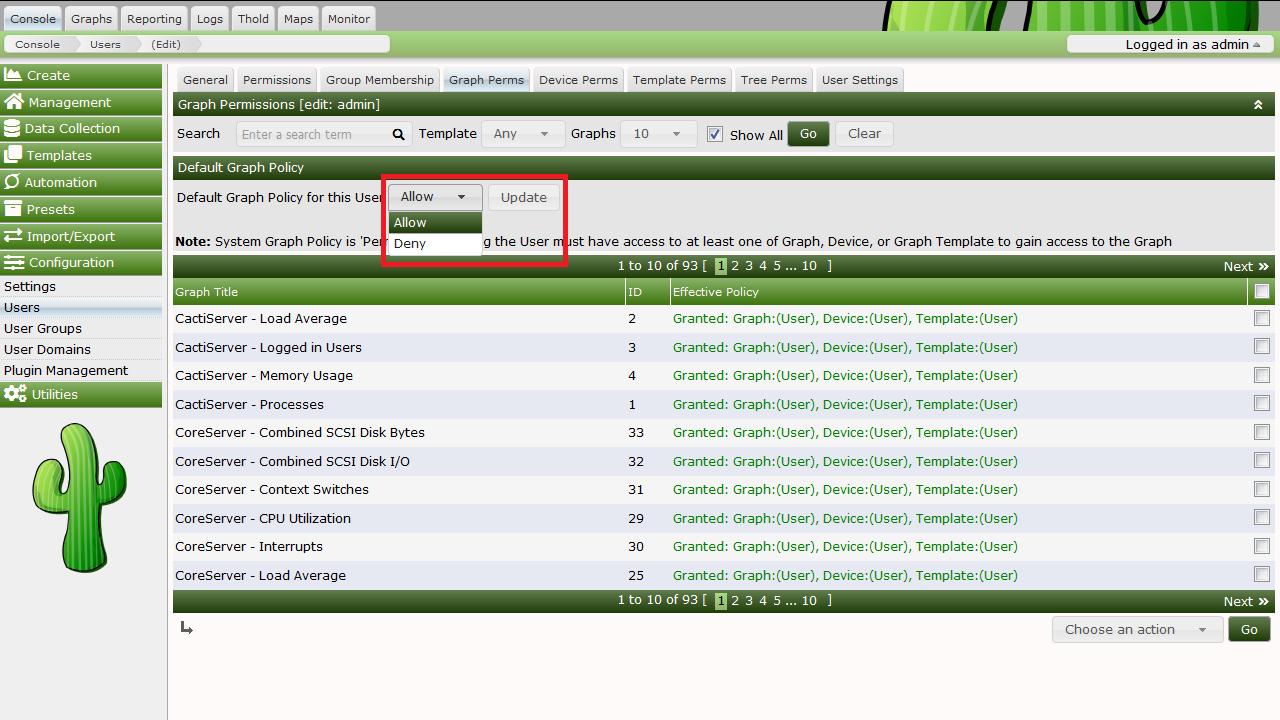This screenshot has height=720, width=1280.
Task: Switch to the Device Perms tab
Action: coord(579,80)
